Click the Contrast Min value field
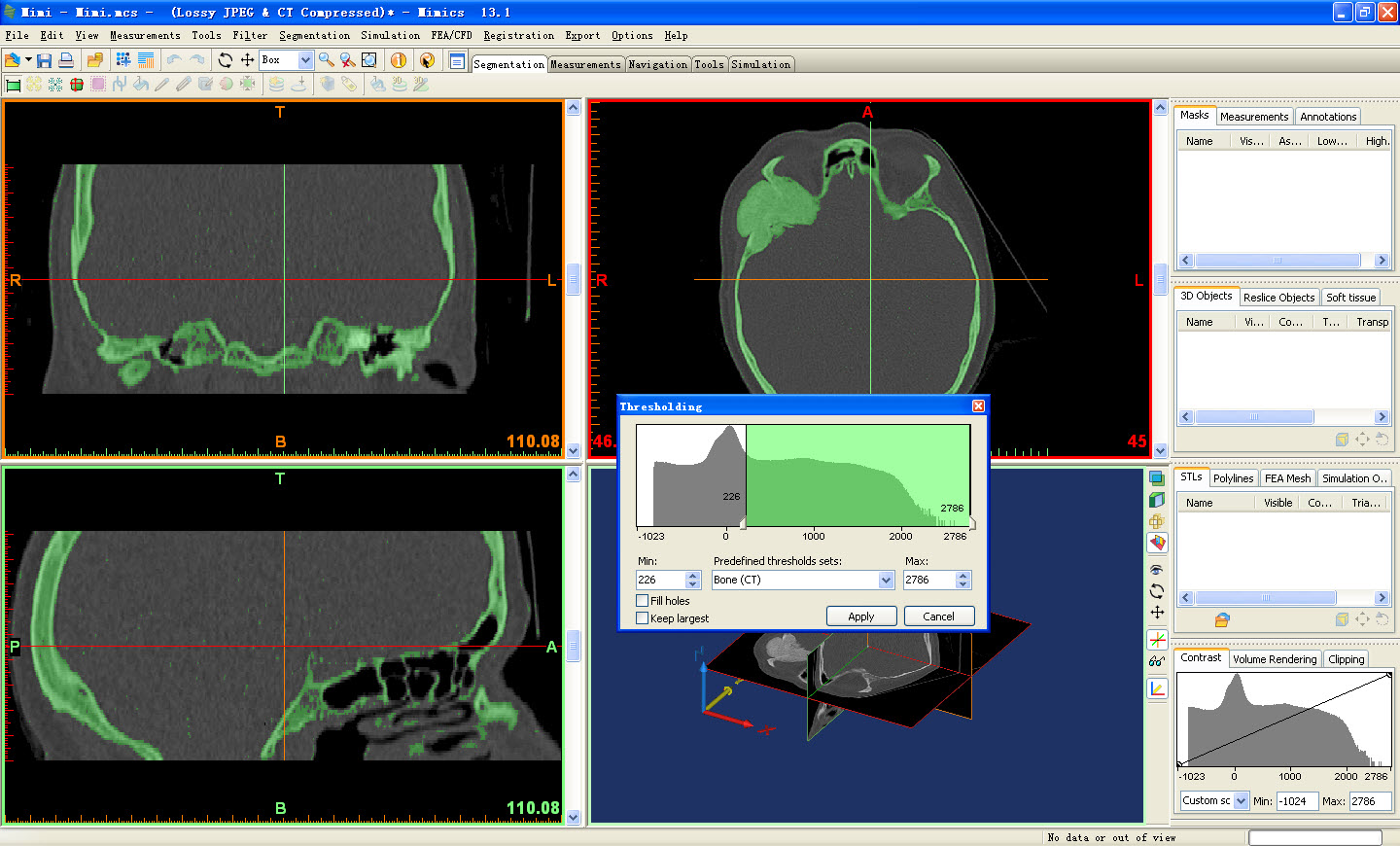Screen dimensions: 1400x846 [x=1297, y=801]
